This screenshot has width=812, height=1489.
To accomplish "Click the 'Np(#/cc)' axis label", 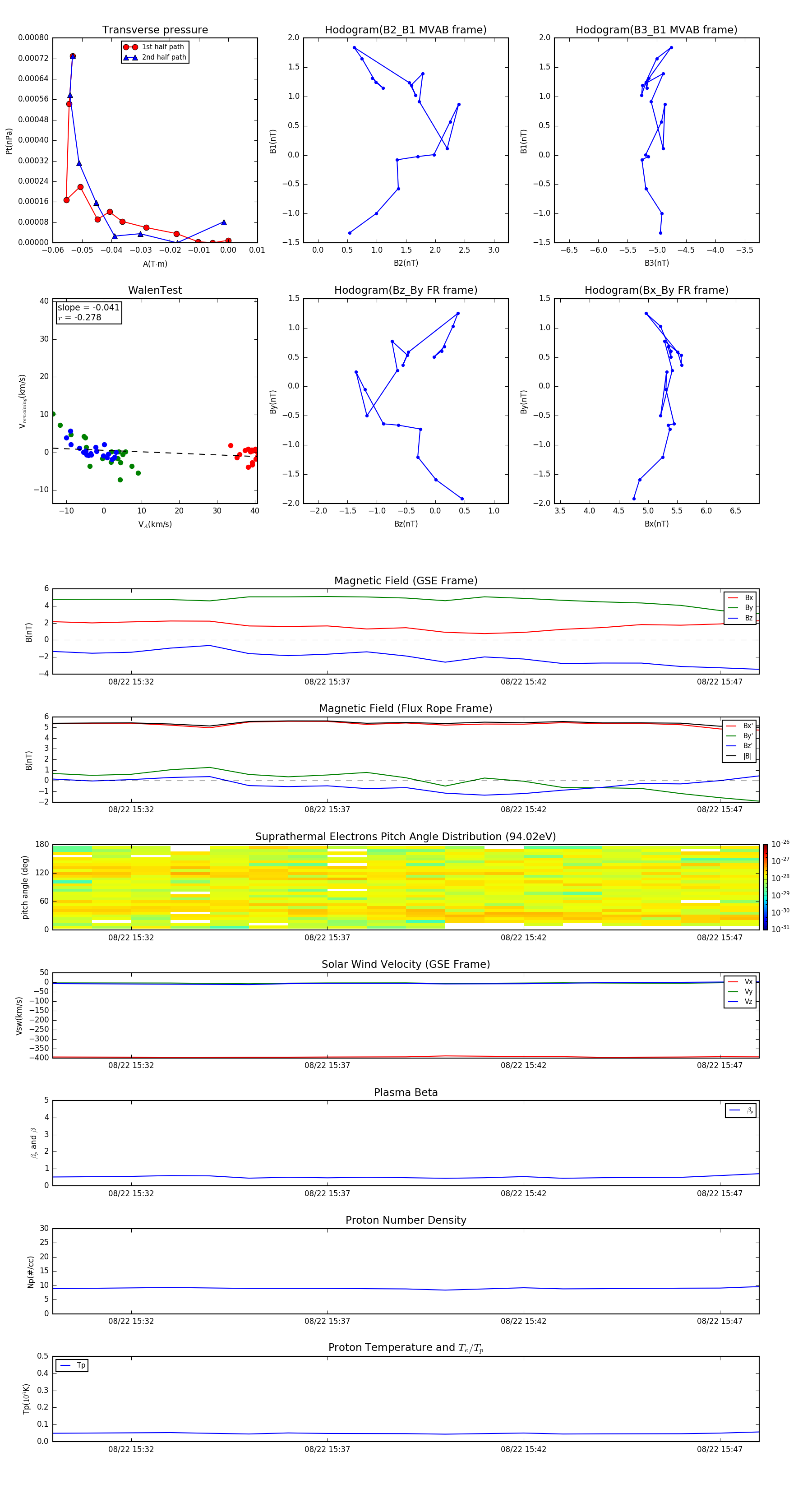I will [31, 1272].
